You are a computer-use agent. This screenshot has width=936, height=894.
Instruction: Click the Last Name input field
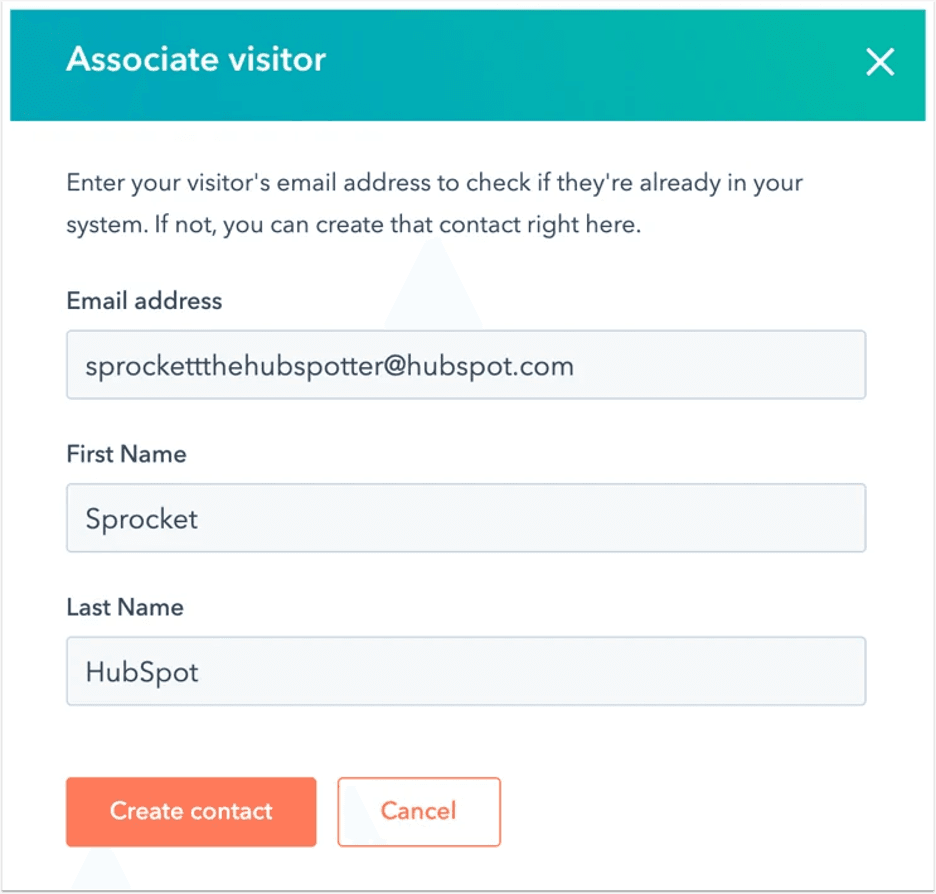click(x=465, y=671)
